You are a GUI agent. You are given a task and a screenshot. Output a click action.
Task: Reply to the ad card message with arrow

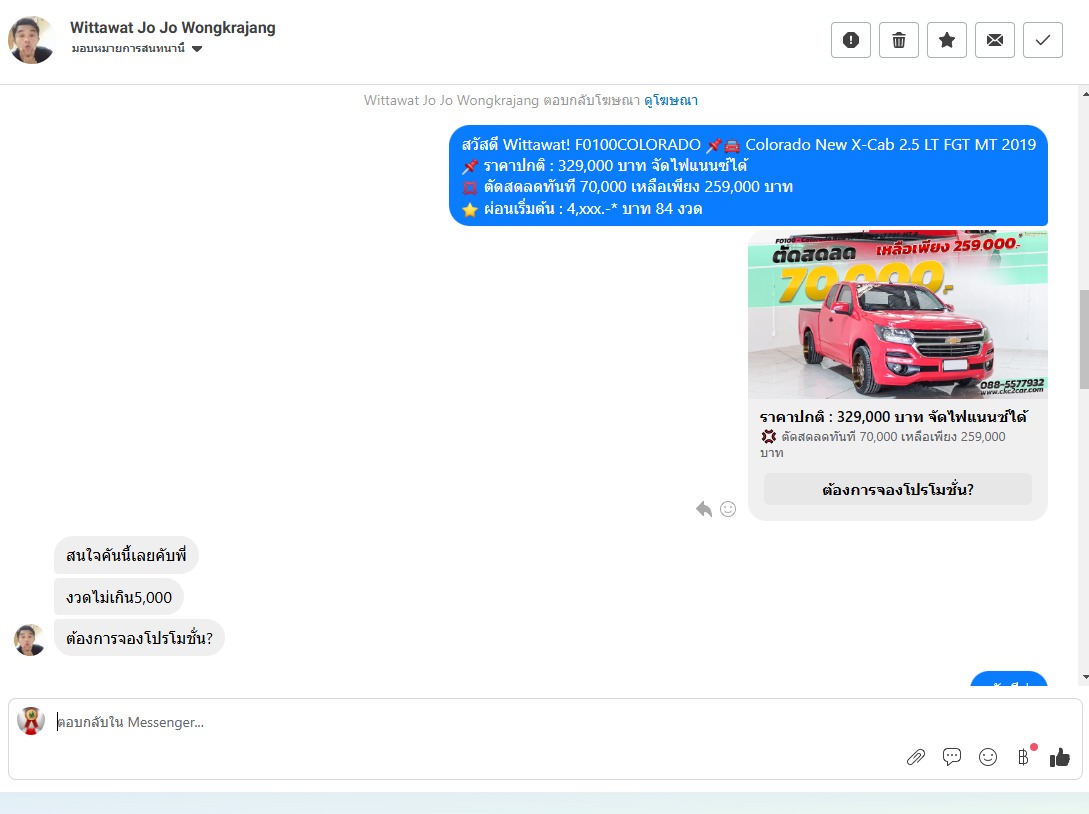coord(704,509)
